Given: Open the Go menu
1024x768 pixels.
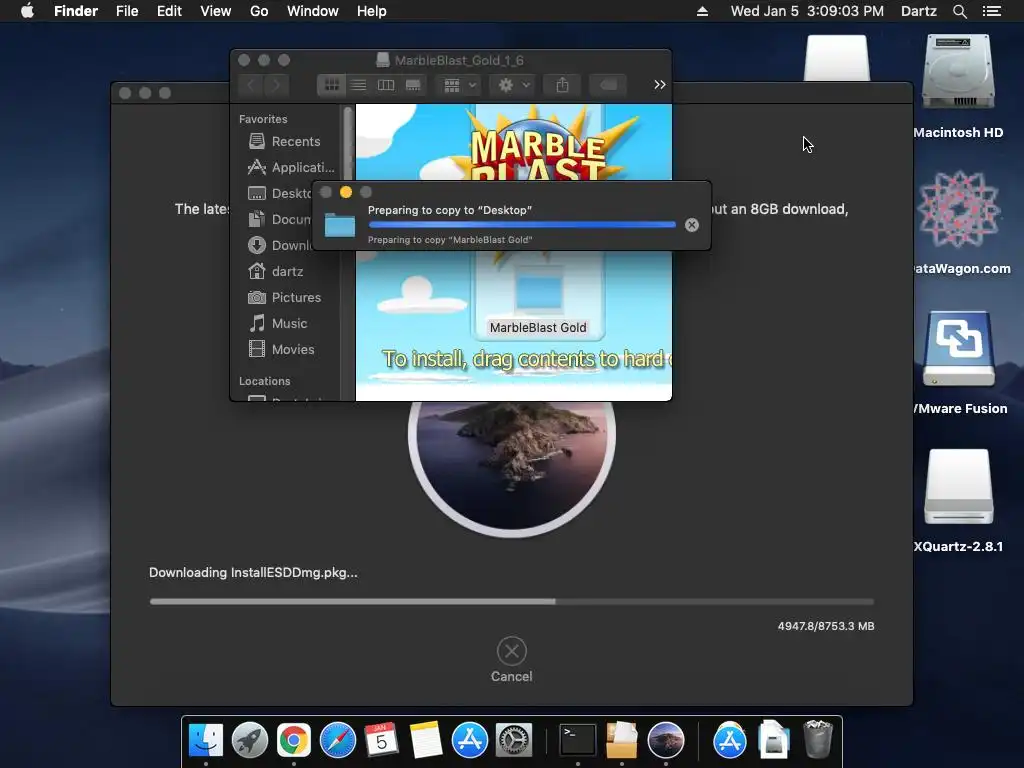Looking at the screenshot, I should [259, 11].
